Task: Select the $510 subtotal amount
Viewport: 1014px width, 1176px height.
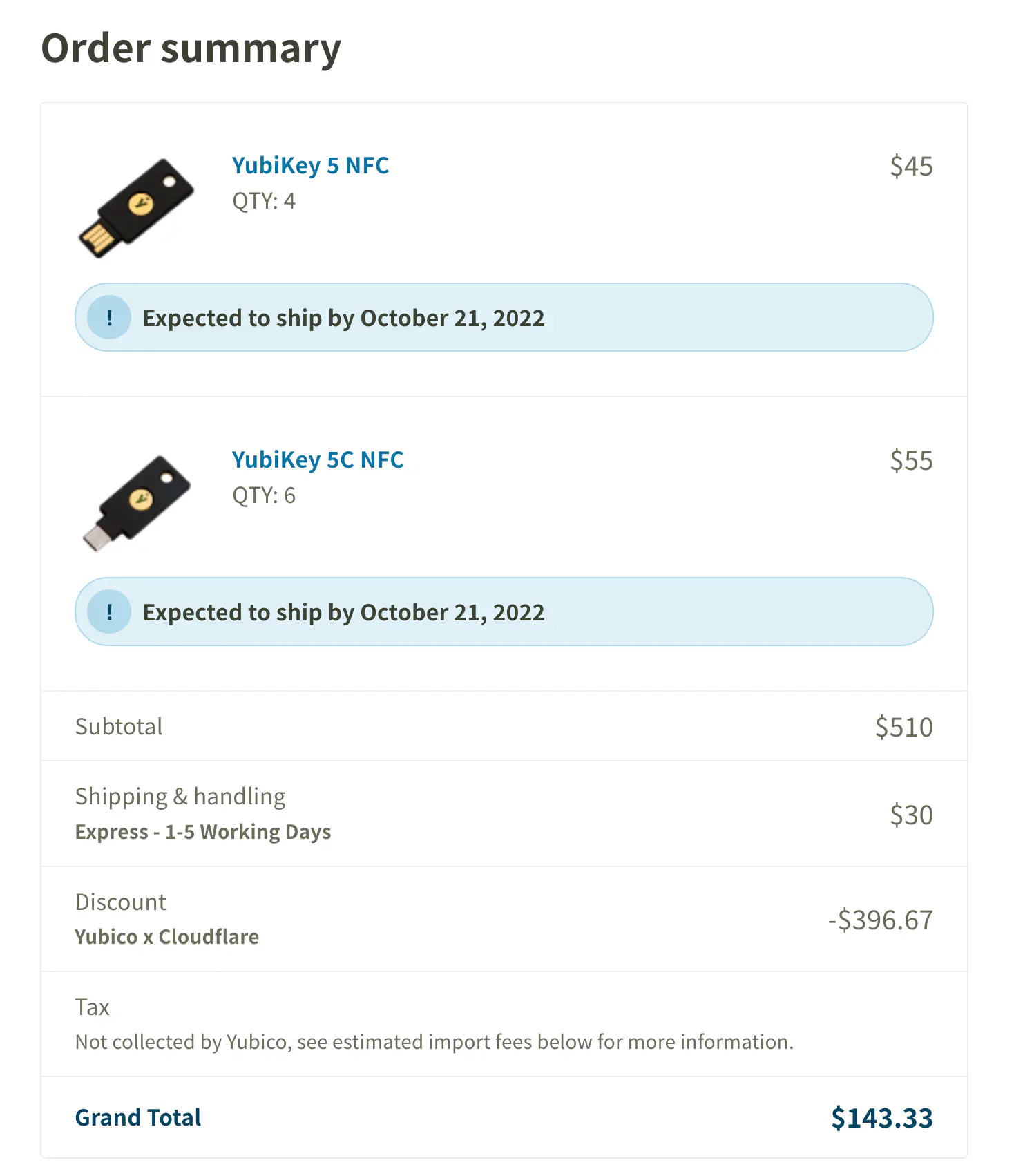Action: (x=904, y=726)
